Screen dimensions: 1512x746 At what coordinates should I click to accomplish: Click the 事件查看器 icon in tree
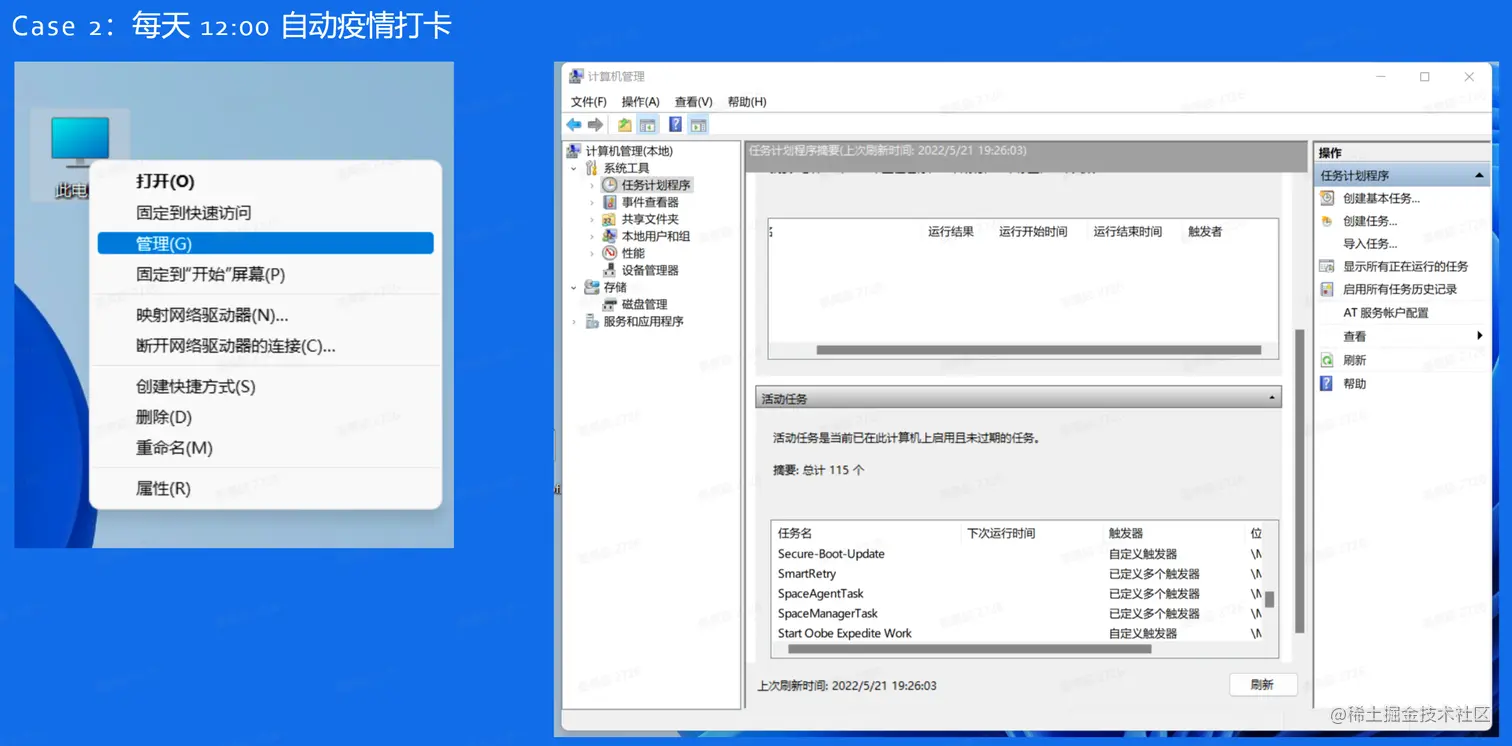[x=610, y=202]
